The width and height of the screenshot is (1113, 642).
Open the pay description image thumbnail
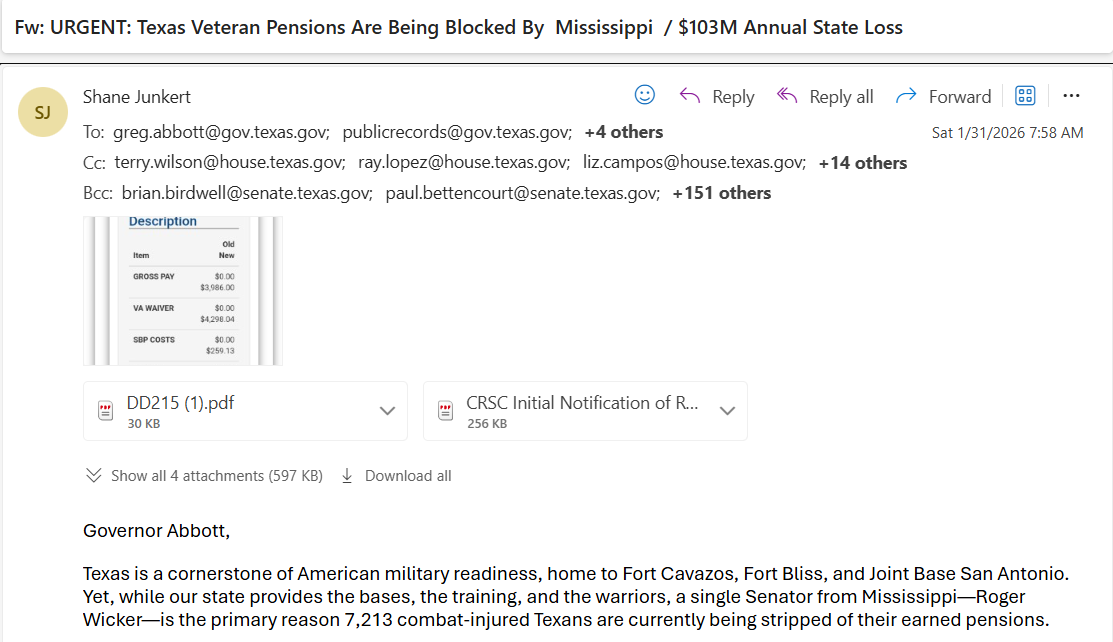click(x=183, y=291)
